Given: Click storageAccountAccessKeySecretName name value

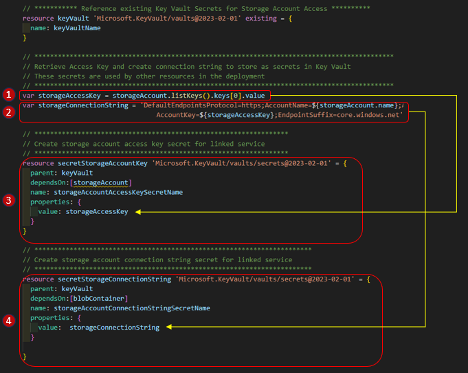Looking at the screenshot, I should (118, 192).
